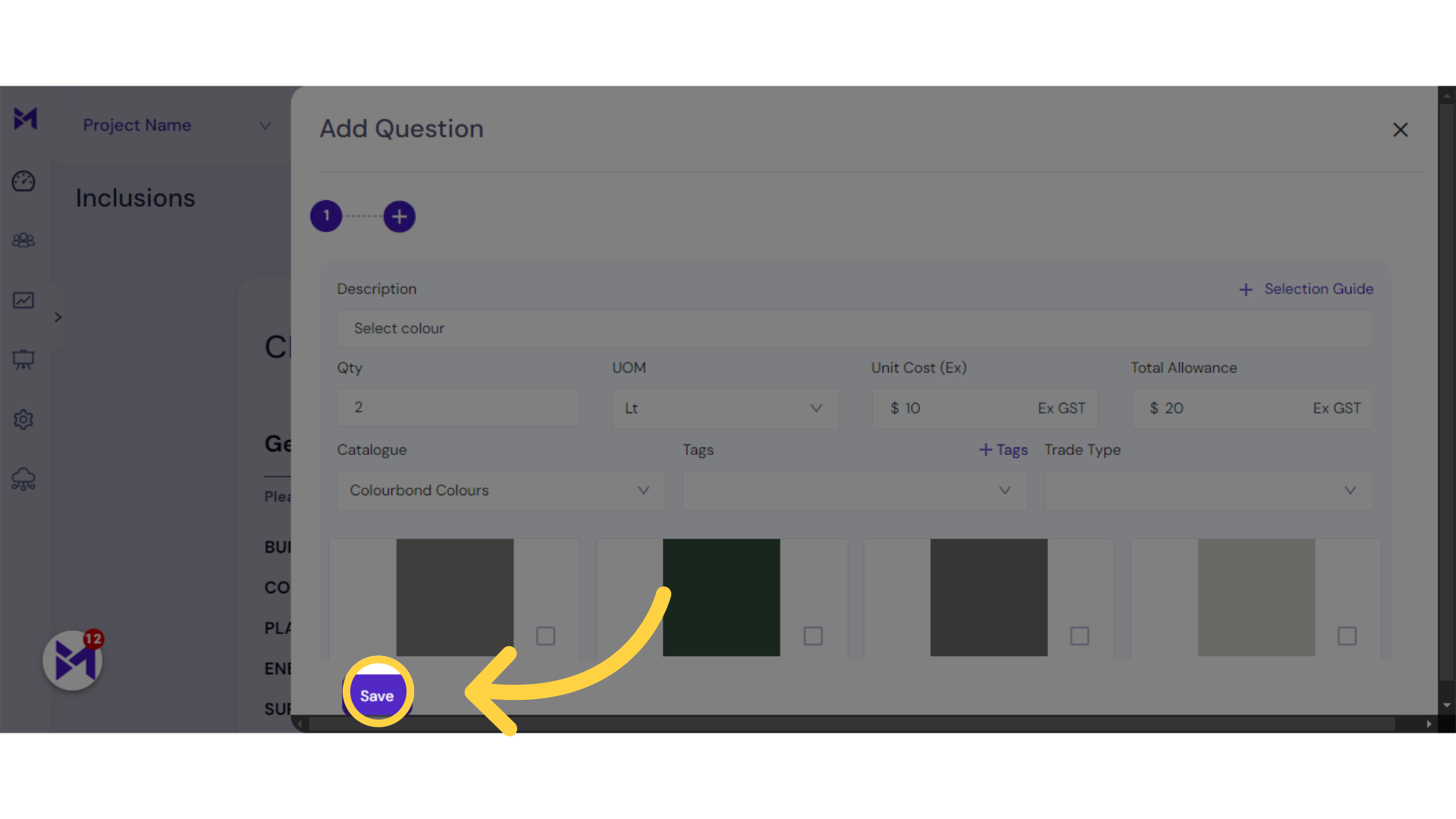The image size is (1456, 819).
Task: Click the scroll right arrow of horizontal scrollbar
Action: (1429, 724)
